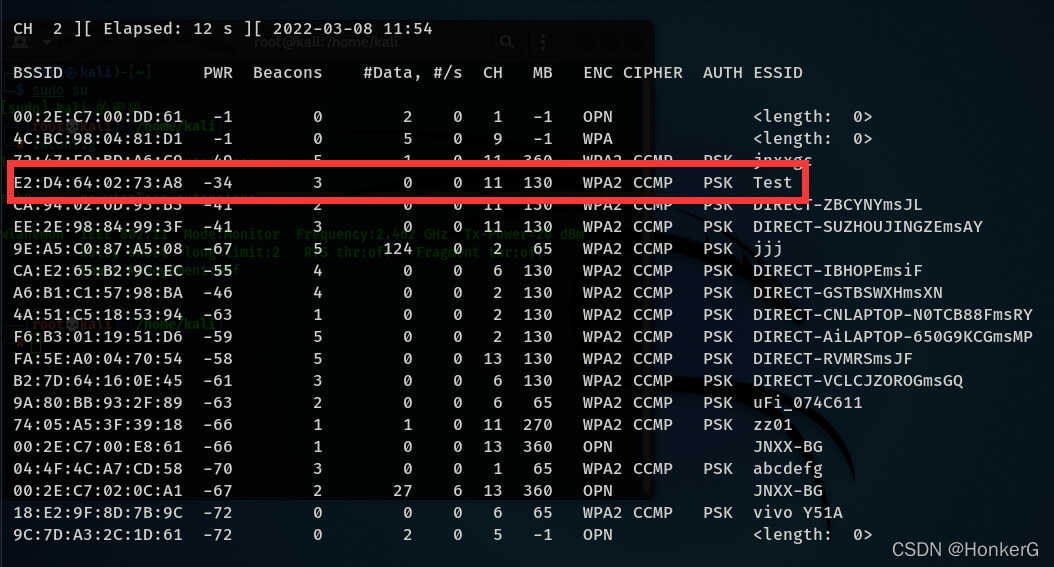Select ESSID DIRECT-IBHOPEmsiF

(x=838, y=271)
